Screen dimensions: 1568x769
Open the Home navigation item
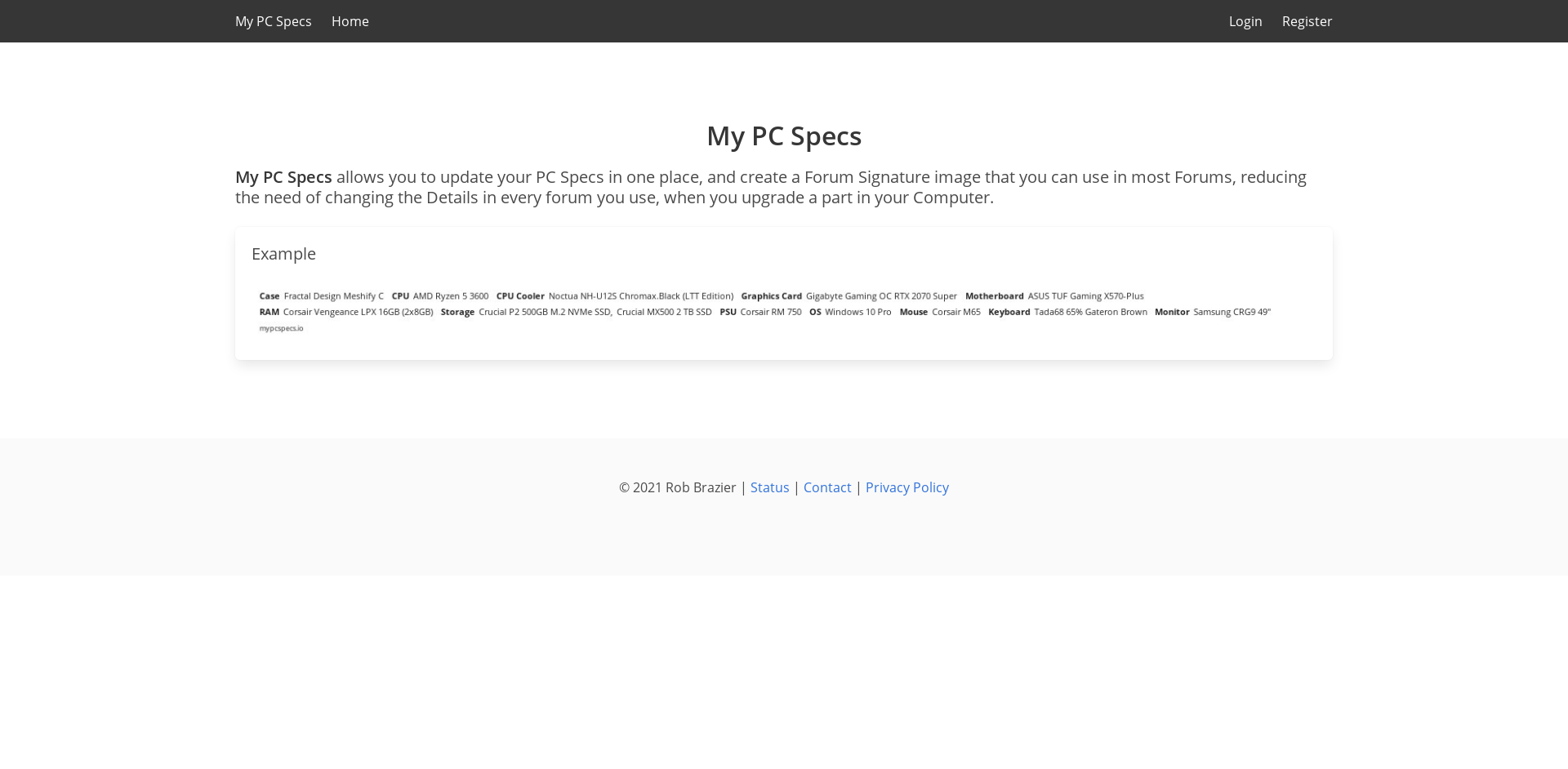tap(350, 21)
